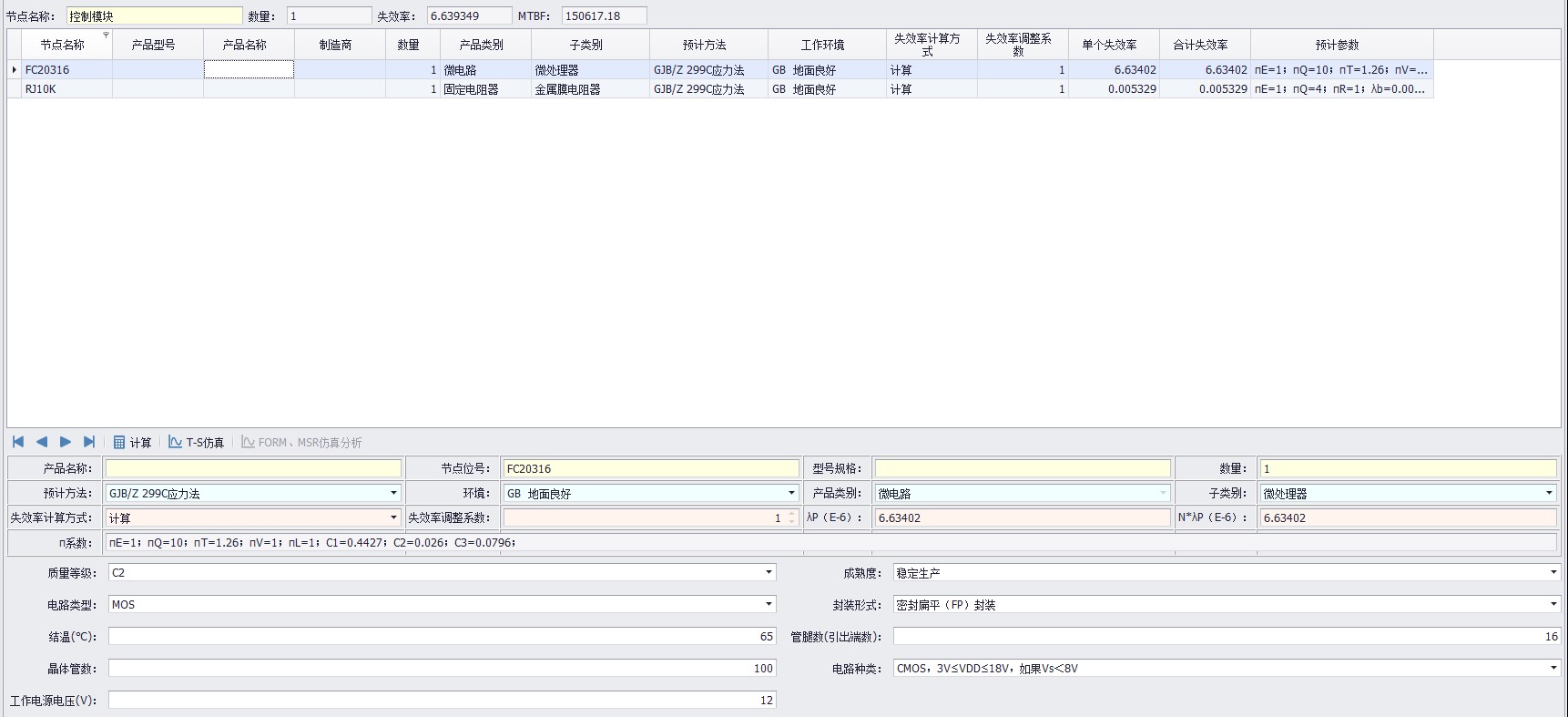Open the T-S仿真 simulation tool
The height and width of the screenshot is (717, 1568).
coord(196,443)
